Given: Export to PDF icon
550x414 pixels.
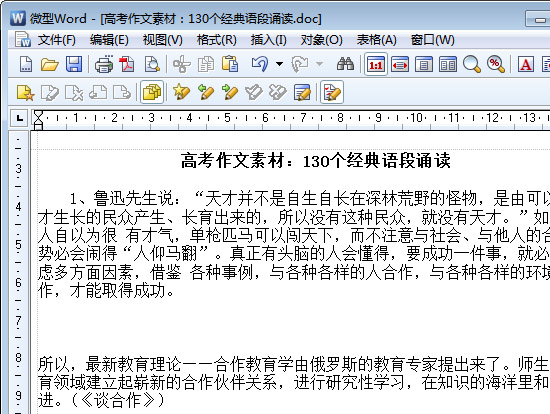Looking at the screenshot, I should coord(127,64).
